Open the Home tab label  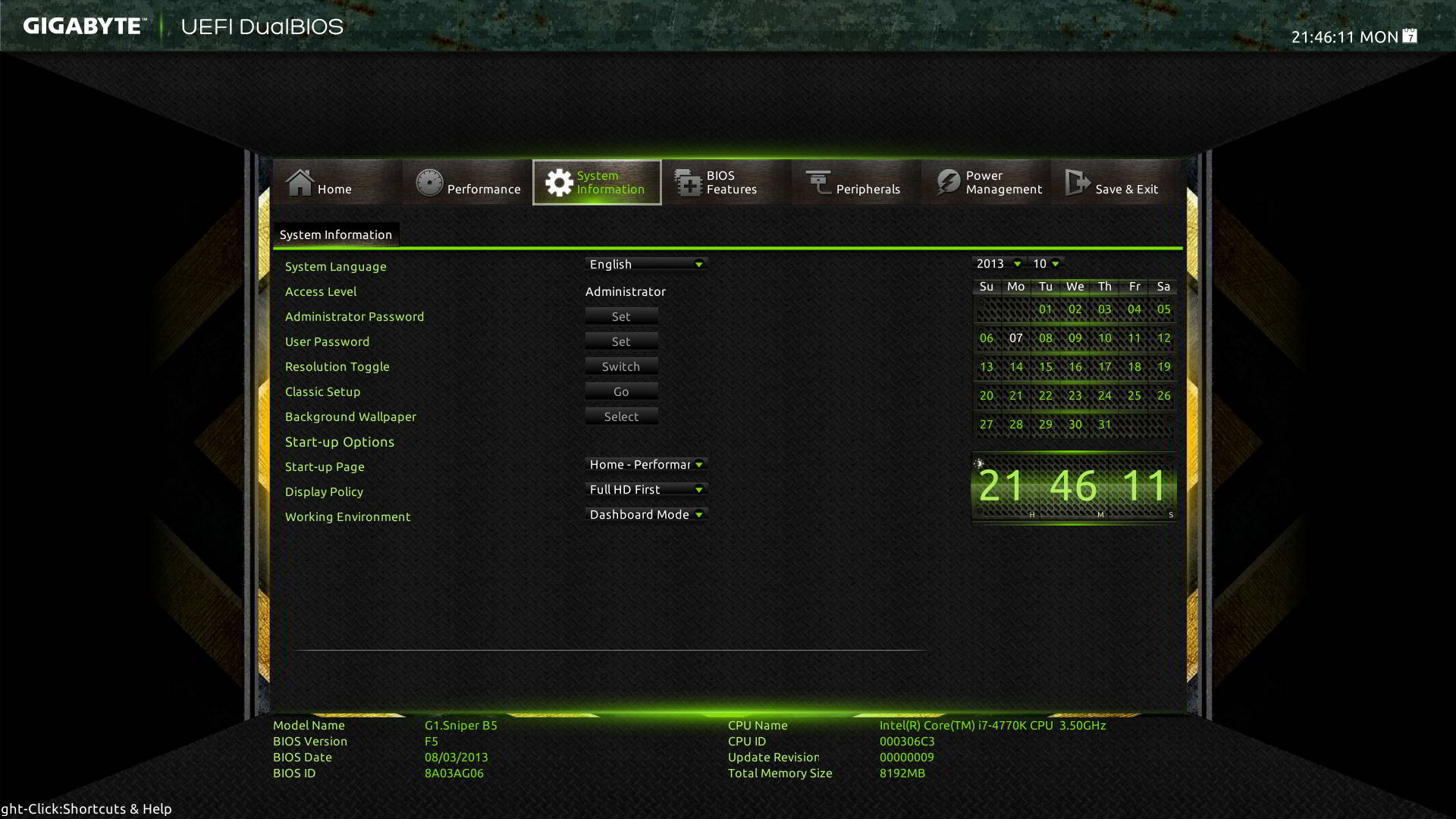[334, 189]
